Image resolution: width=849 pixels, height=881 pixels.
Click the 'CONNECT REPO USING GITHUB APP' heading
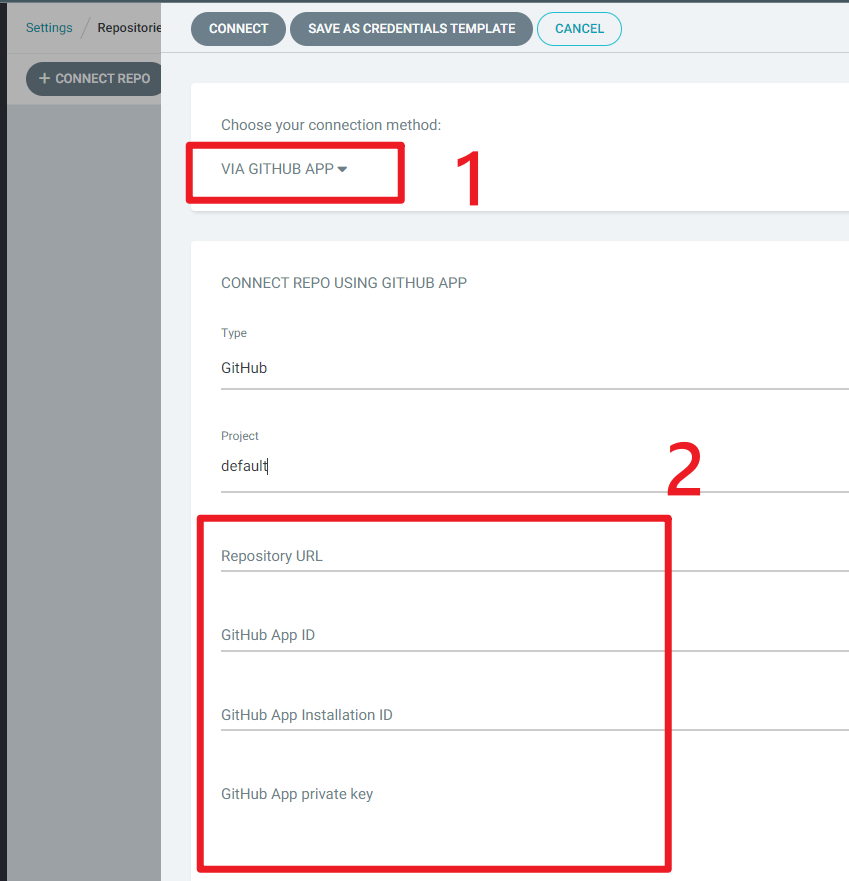pos(344,283)
